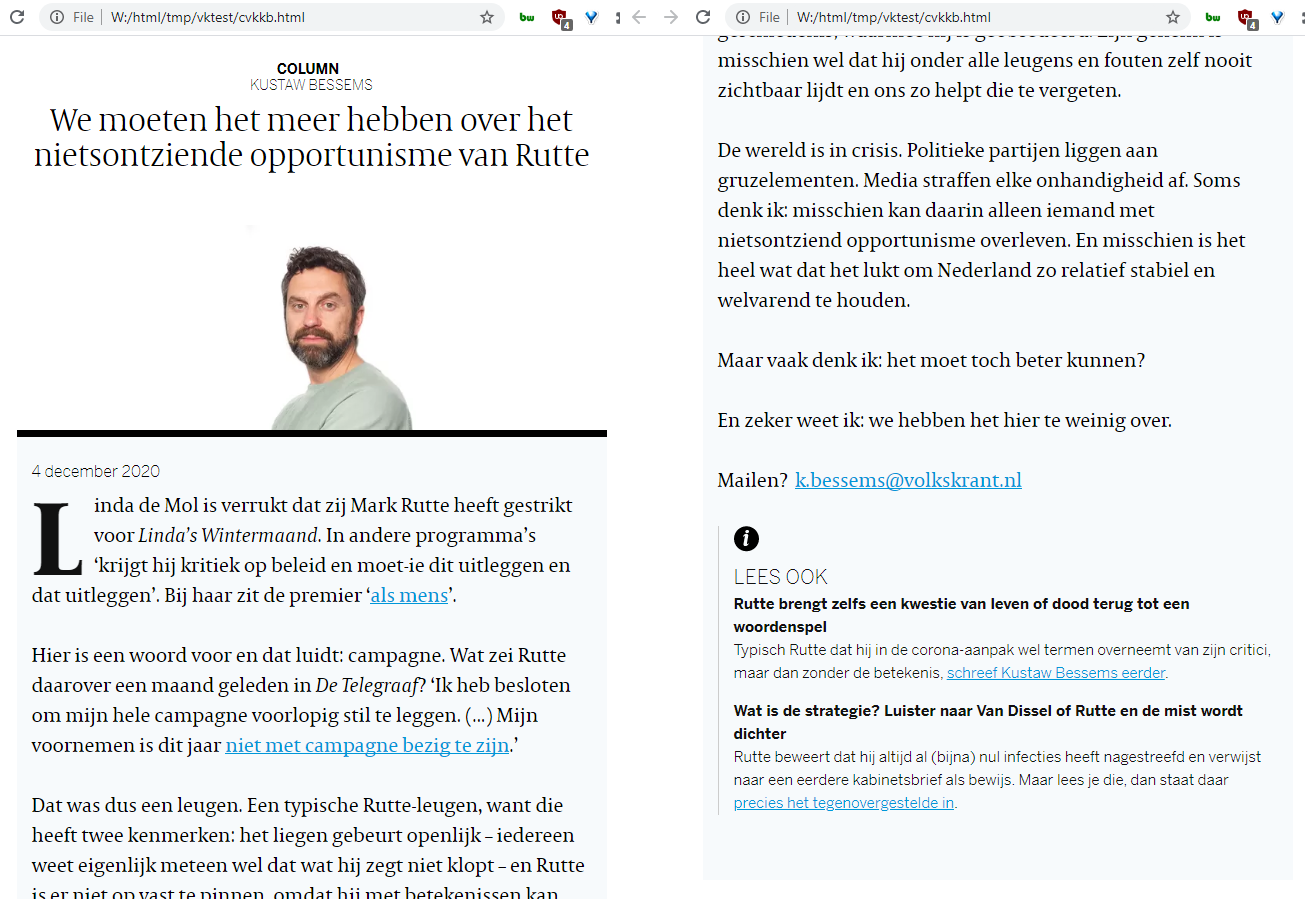Open the 'als mens' link

[x=409, y=596]
